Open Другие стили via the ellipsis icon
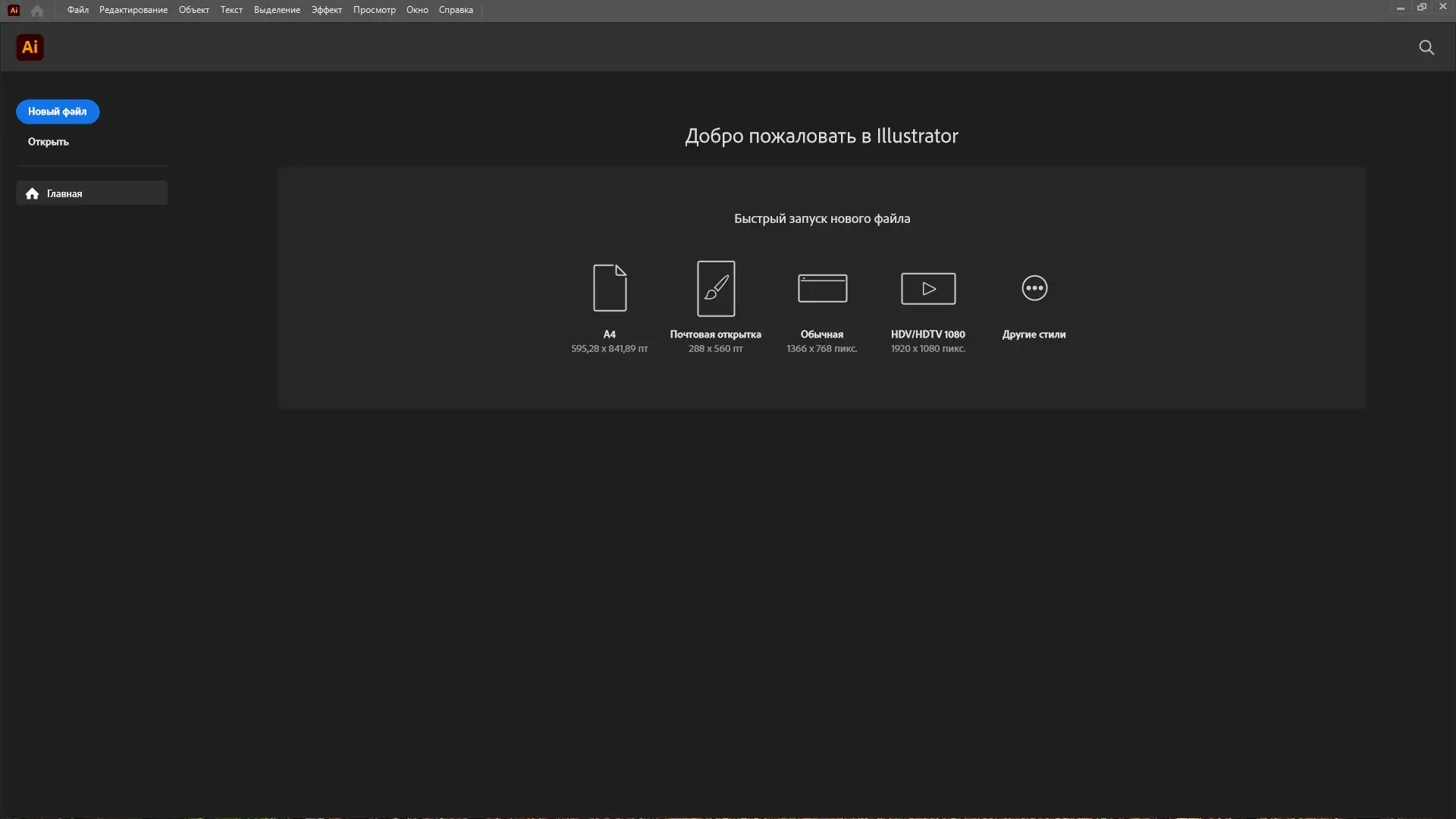Viewport: 1456px width, 819px height. 1034,288
